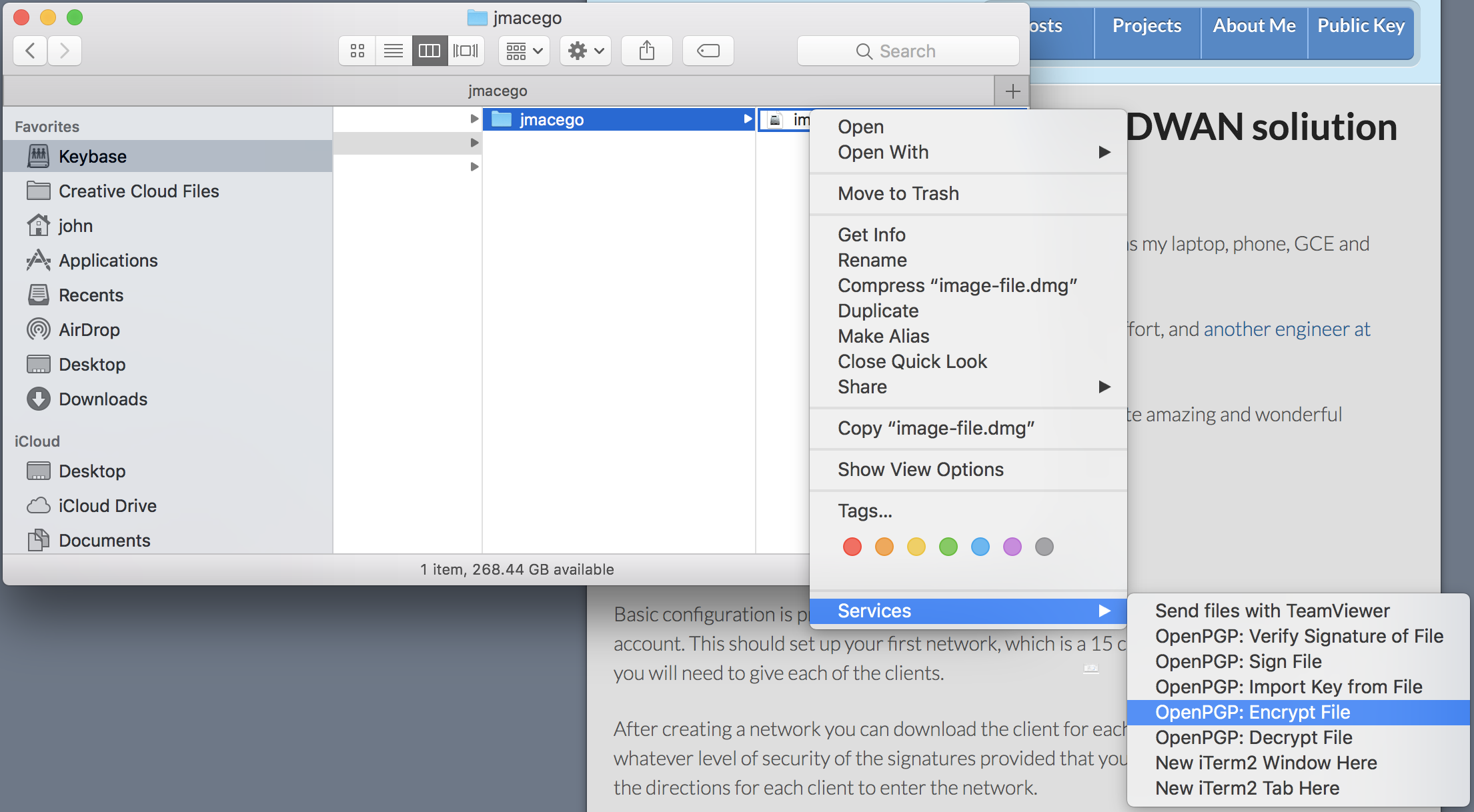This screenshot has height=812, width=1474.
Task: Go back with the Finder back arrow
Action: pos(30,51)
